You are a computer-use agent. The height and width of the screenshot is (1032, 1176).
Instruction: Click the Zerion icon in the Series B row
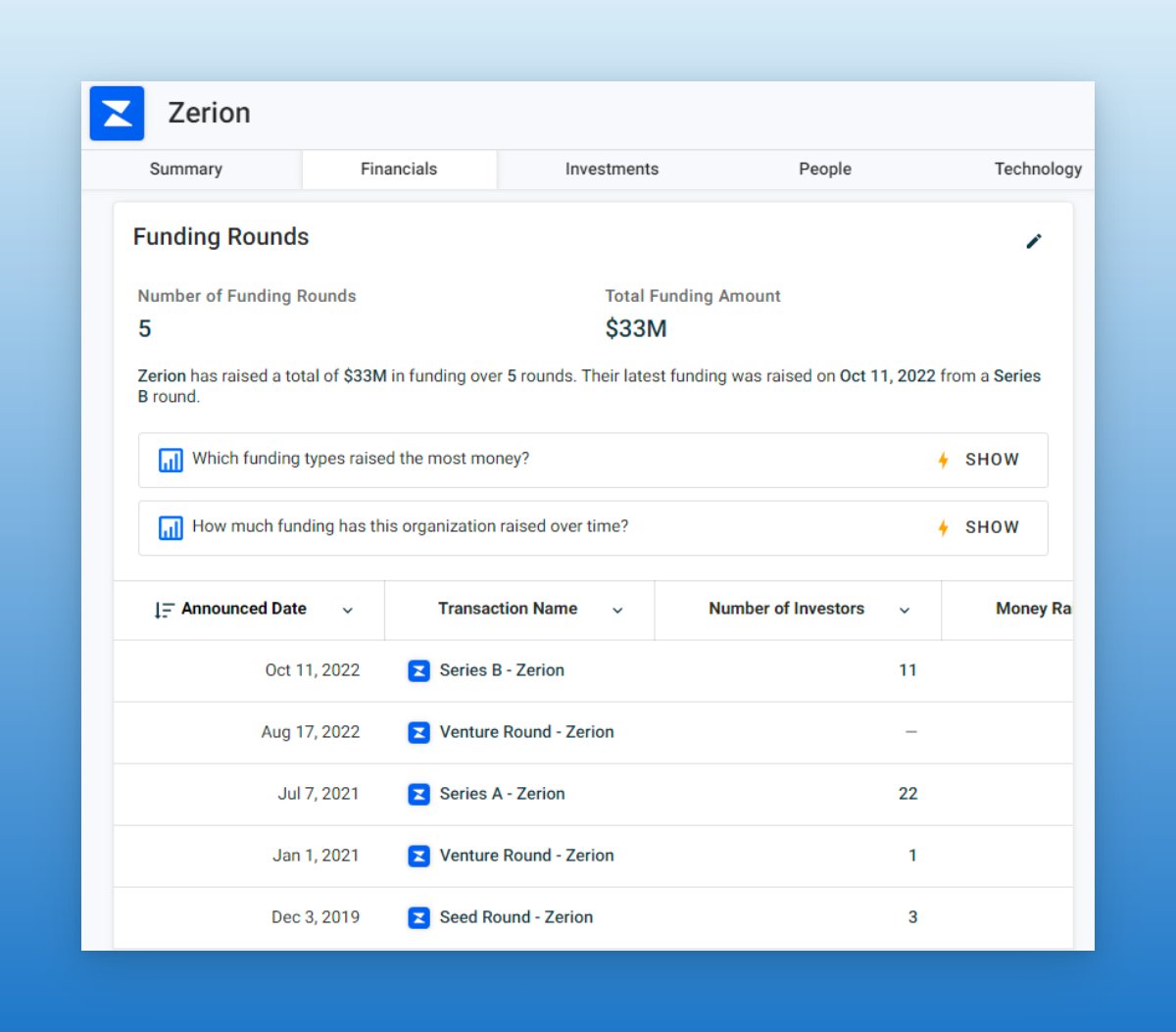(418, 671)
